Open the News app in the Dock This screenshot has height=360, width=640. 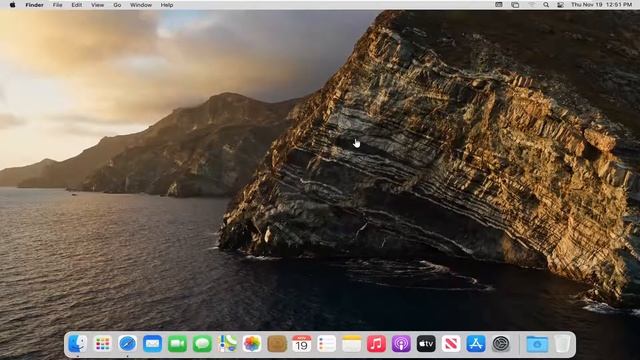pos(451,344)
